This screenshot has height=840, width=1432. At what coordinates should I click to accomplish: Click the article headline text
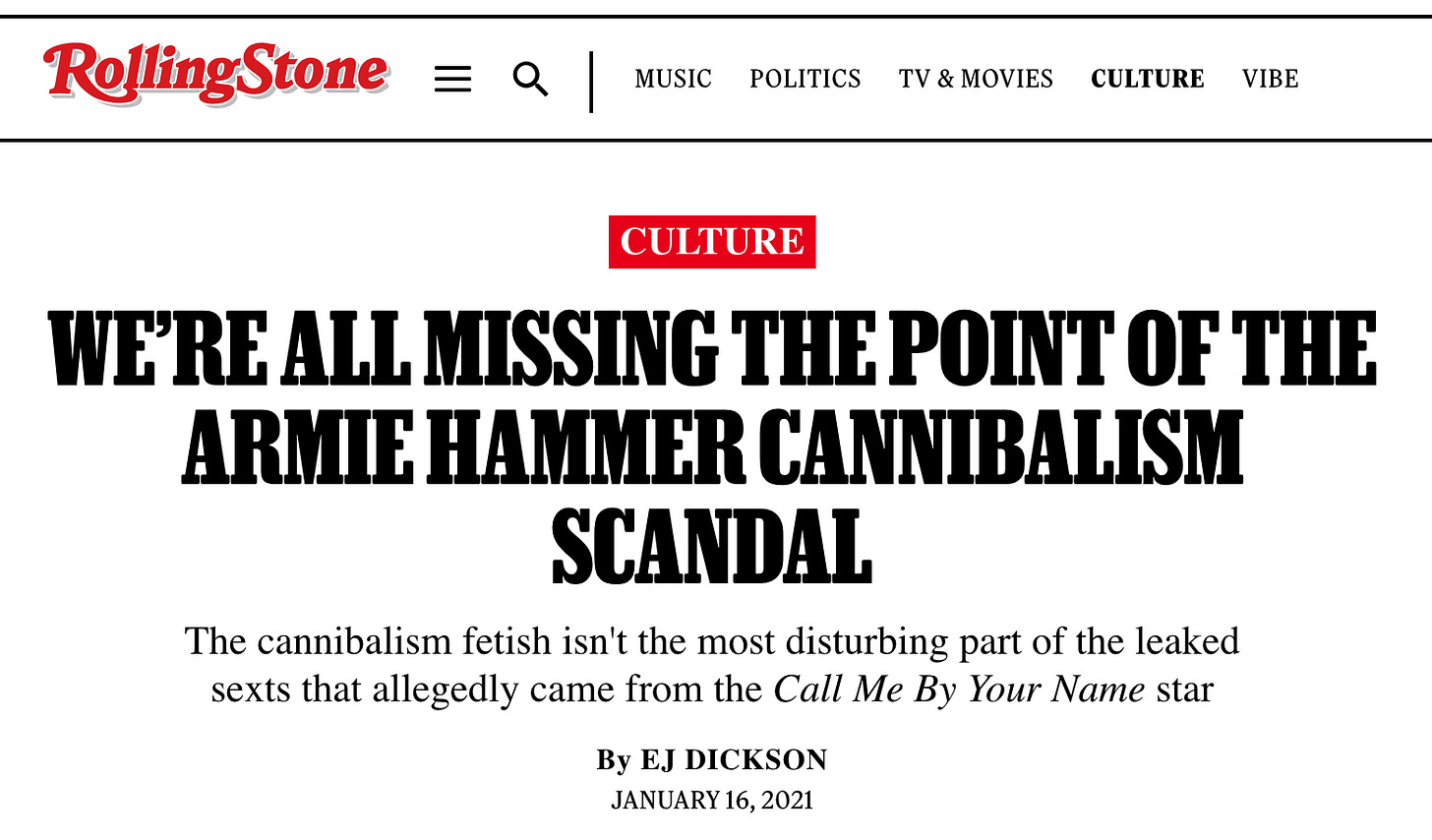[713, 447]
